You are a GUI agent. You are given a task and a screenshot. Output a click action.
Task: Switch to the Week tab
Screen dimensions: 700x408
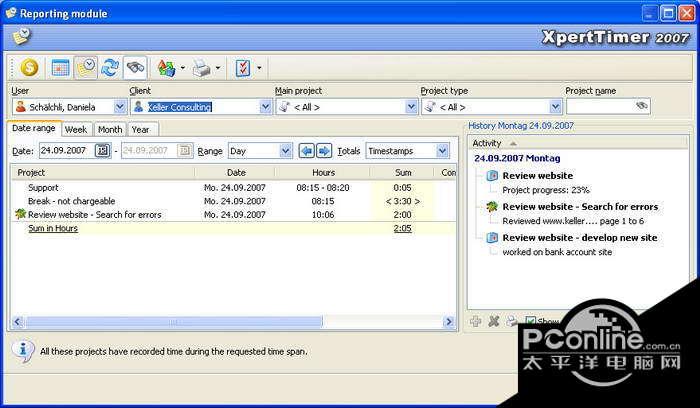pos(76,129)
